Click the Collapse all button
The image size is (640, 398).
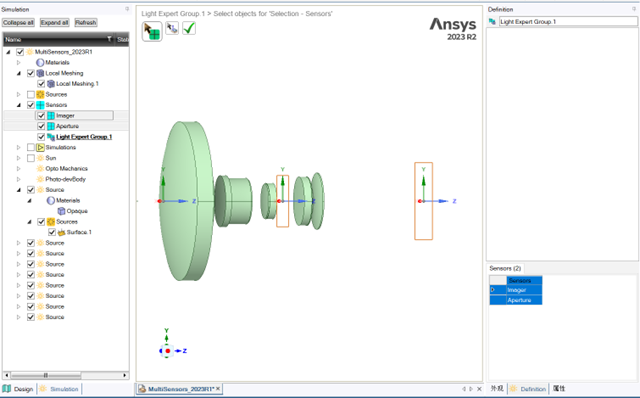[x=18, y=22]
